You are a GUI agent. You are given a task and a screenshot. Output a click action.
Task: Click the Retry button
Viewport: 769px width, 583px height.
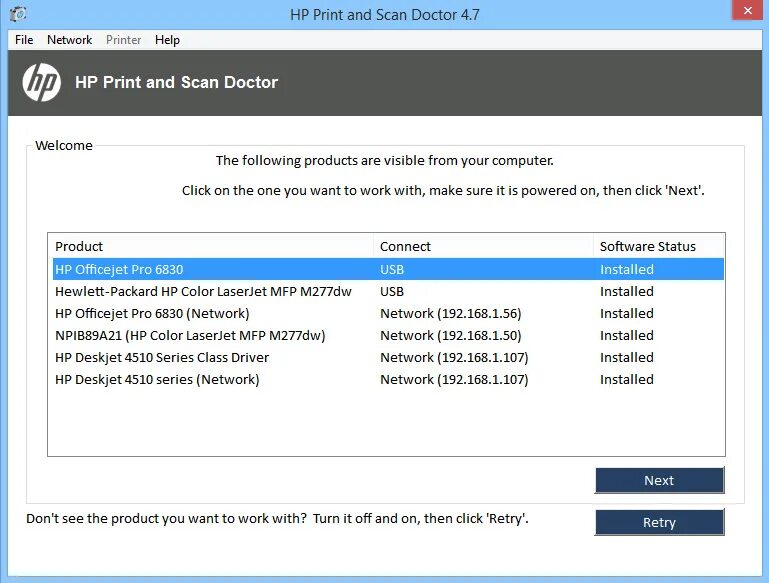659,522
